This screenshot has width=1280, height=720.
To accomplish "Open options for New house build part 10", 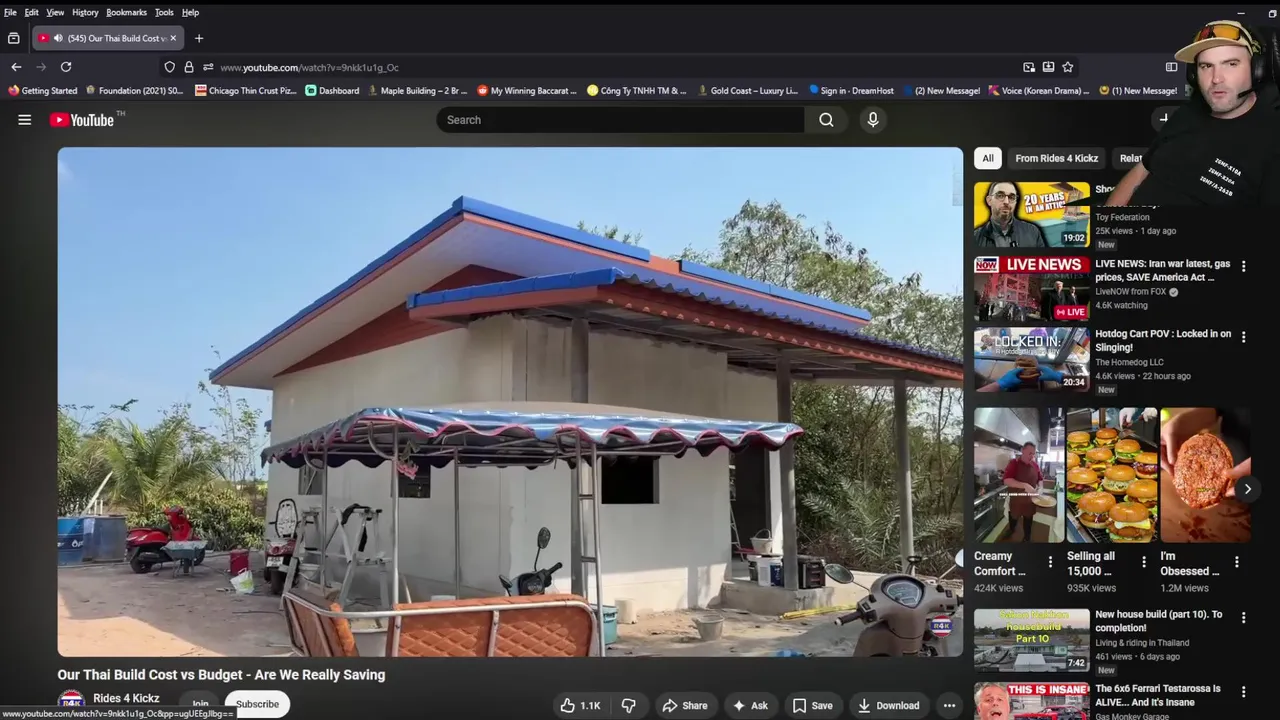I will (1243, 618).
